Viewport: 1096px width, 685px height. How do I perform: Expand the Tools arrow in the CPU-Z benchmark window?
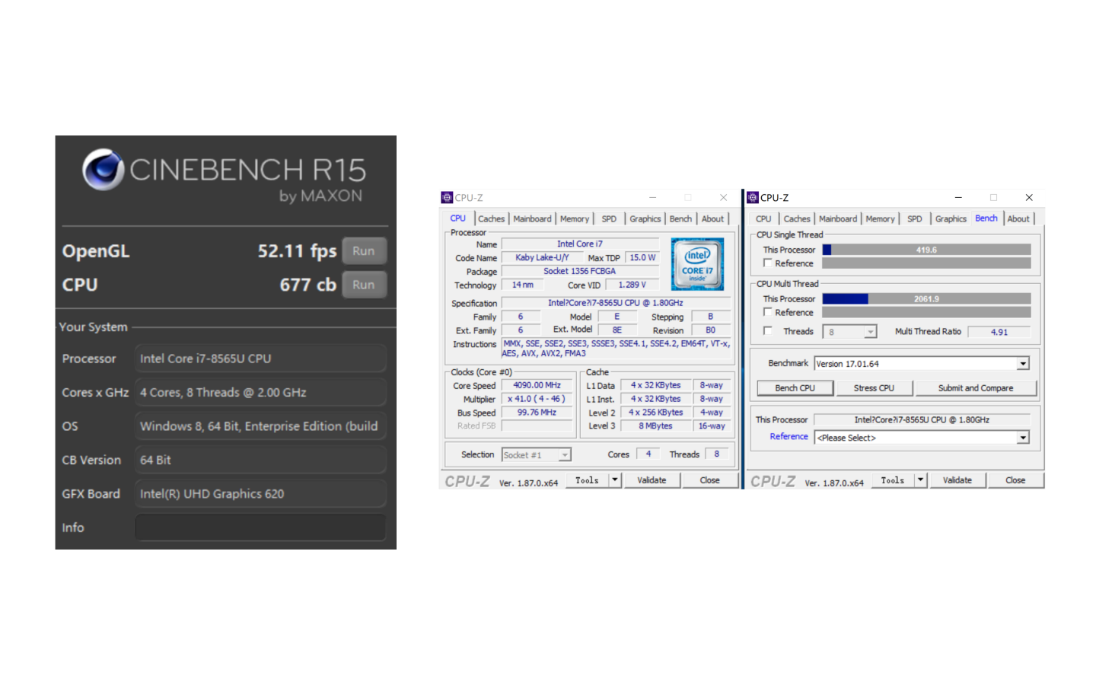(921, 480)
